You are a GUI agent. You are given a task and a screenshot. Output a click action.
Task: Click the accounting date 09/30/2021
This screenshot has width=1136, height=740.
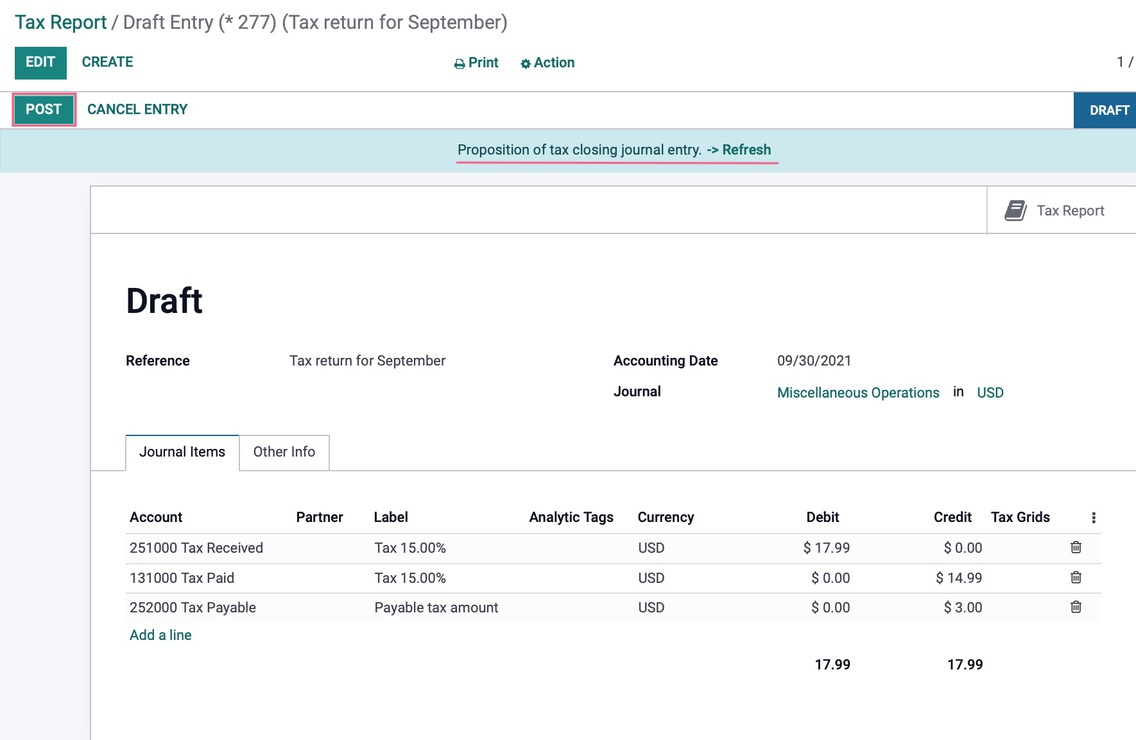tap(814, 361)
